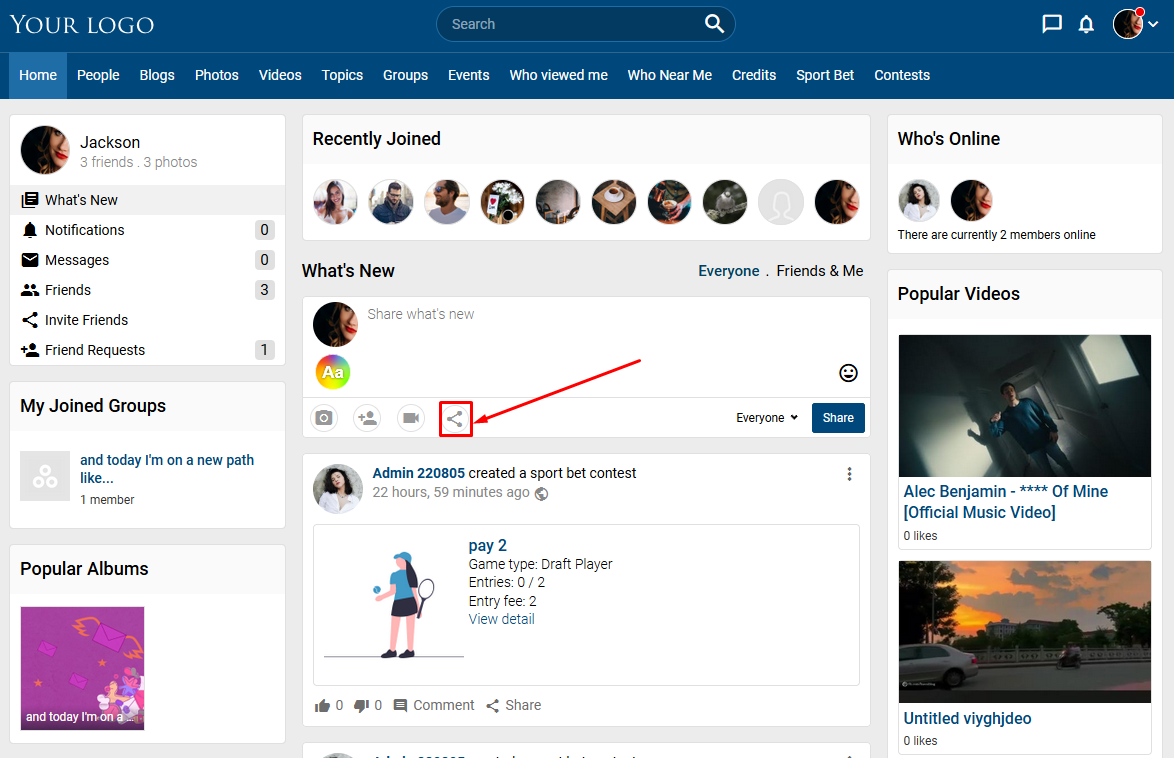This screenshot has height=758, width=1174.
Task: Open the pay 2 contest link
Action: 487,545
